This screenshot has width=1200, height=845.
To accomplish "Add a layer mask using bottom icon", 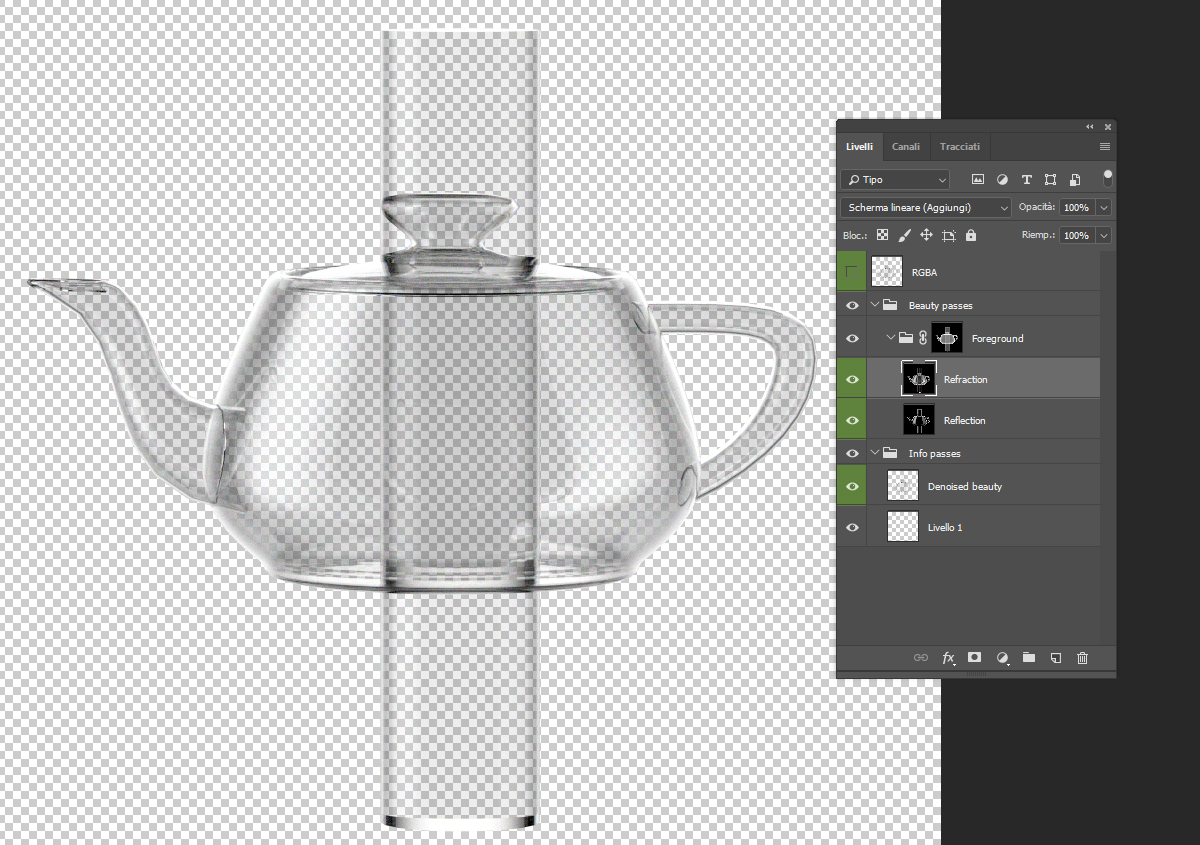I will (975, 658).
